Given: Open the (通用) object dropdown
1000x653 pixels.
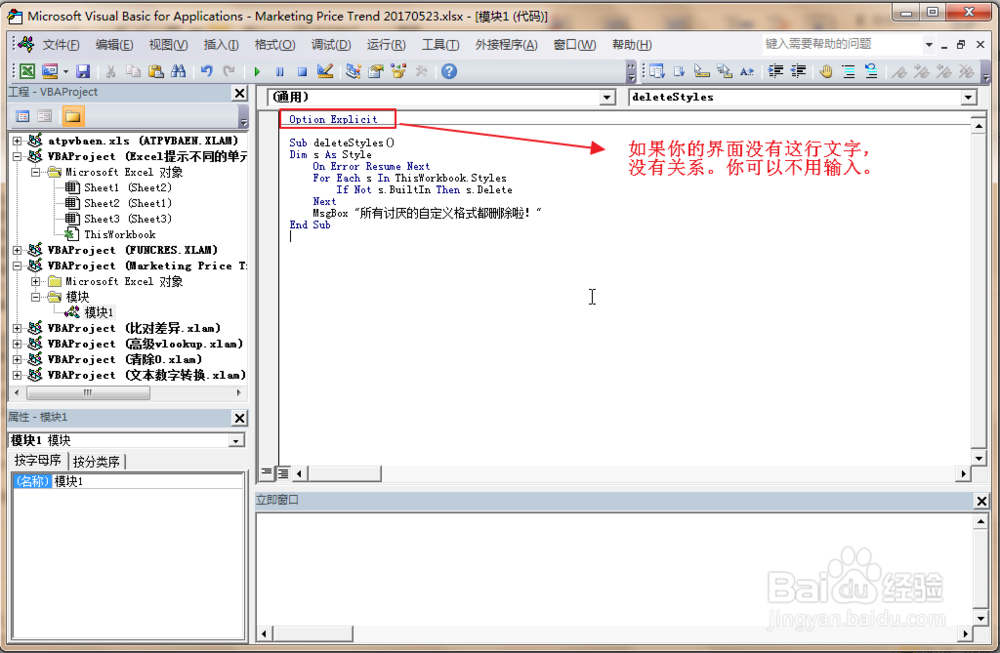Looking at the screenshot, I should tap(607, 98).
